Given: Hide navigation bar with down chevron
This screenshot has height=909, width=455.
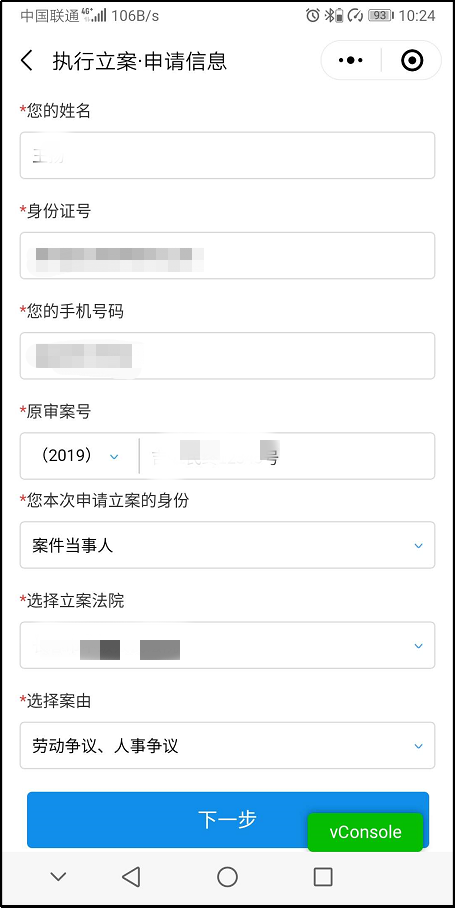Looking at the screenshot, I should 58,877.
